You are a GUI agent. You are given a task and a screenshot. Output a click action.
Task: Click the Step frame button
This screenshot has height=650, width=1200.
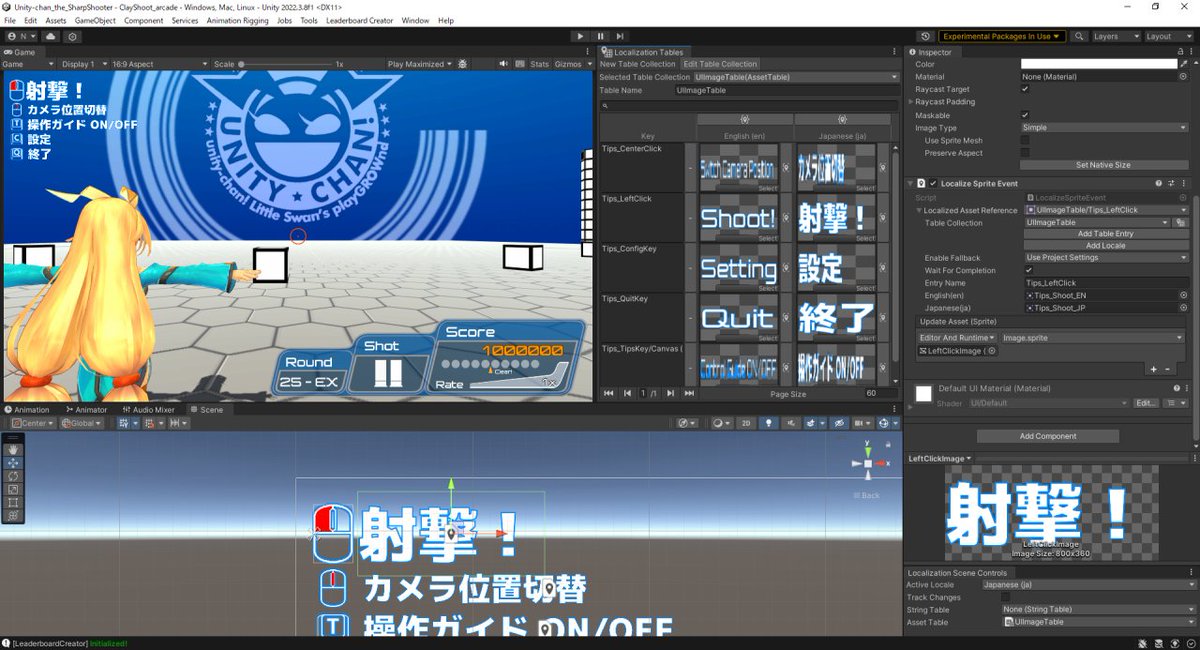620,36
